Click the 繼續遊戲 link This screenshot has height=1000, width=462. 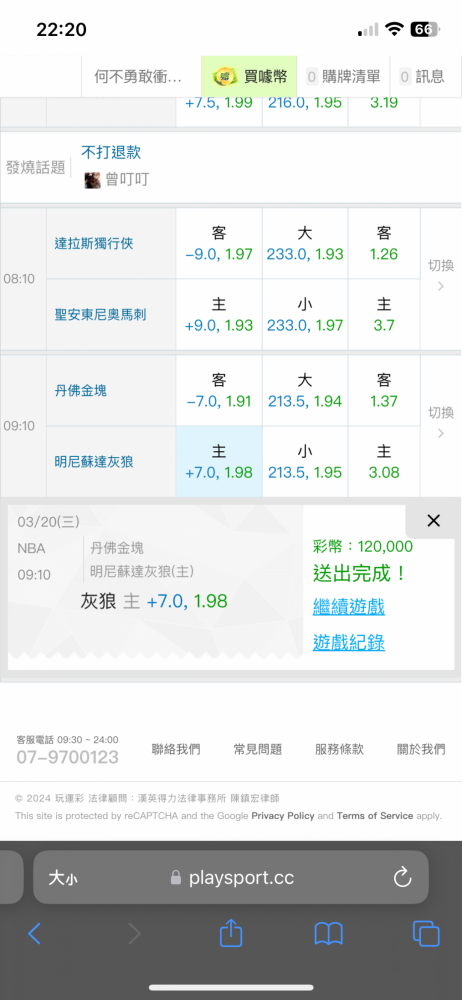tap(348, 607)
